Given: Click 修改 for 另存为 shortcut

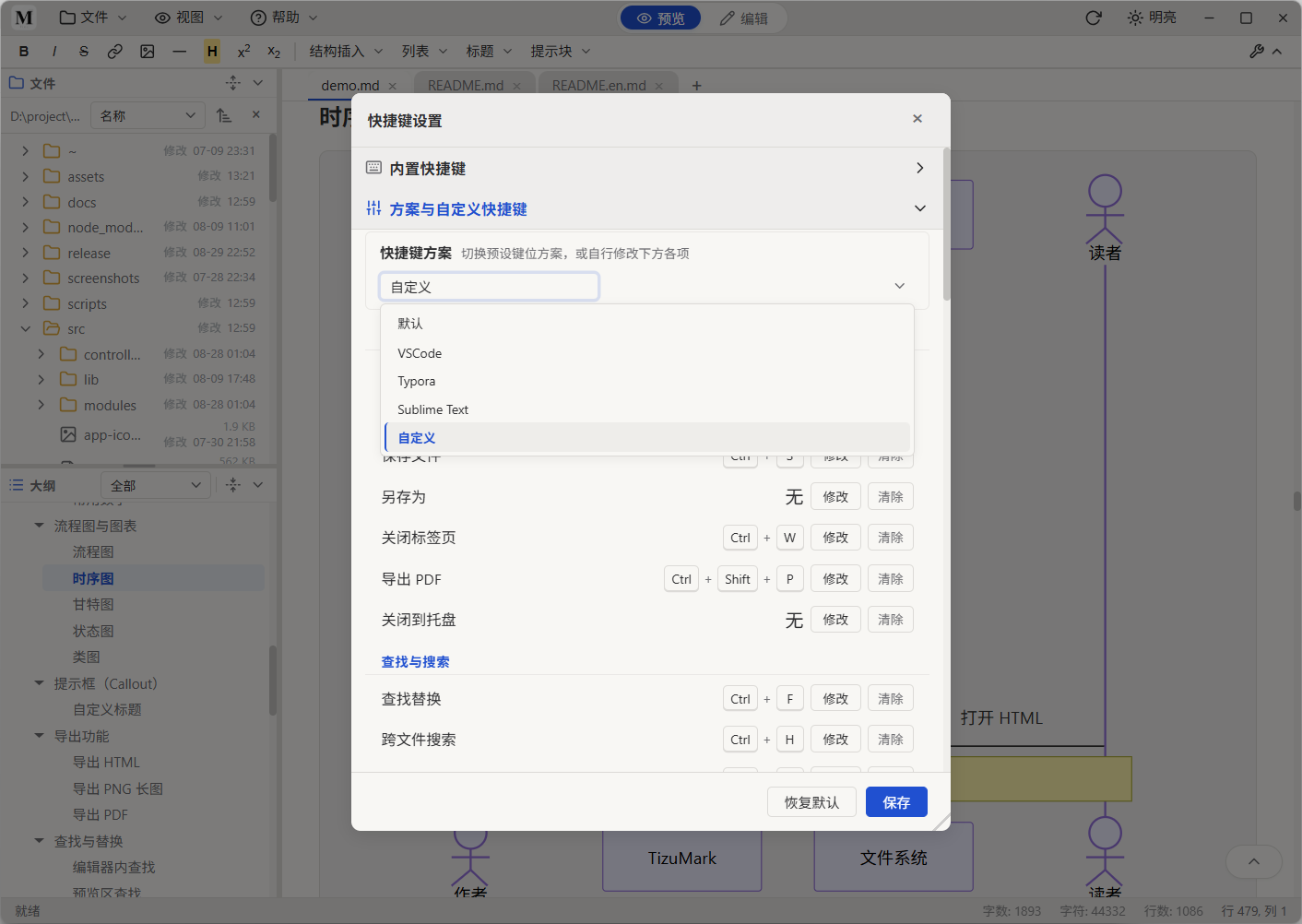Looking at the screenshot, I should [835, 497].
